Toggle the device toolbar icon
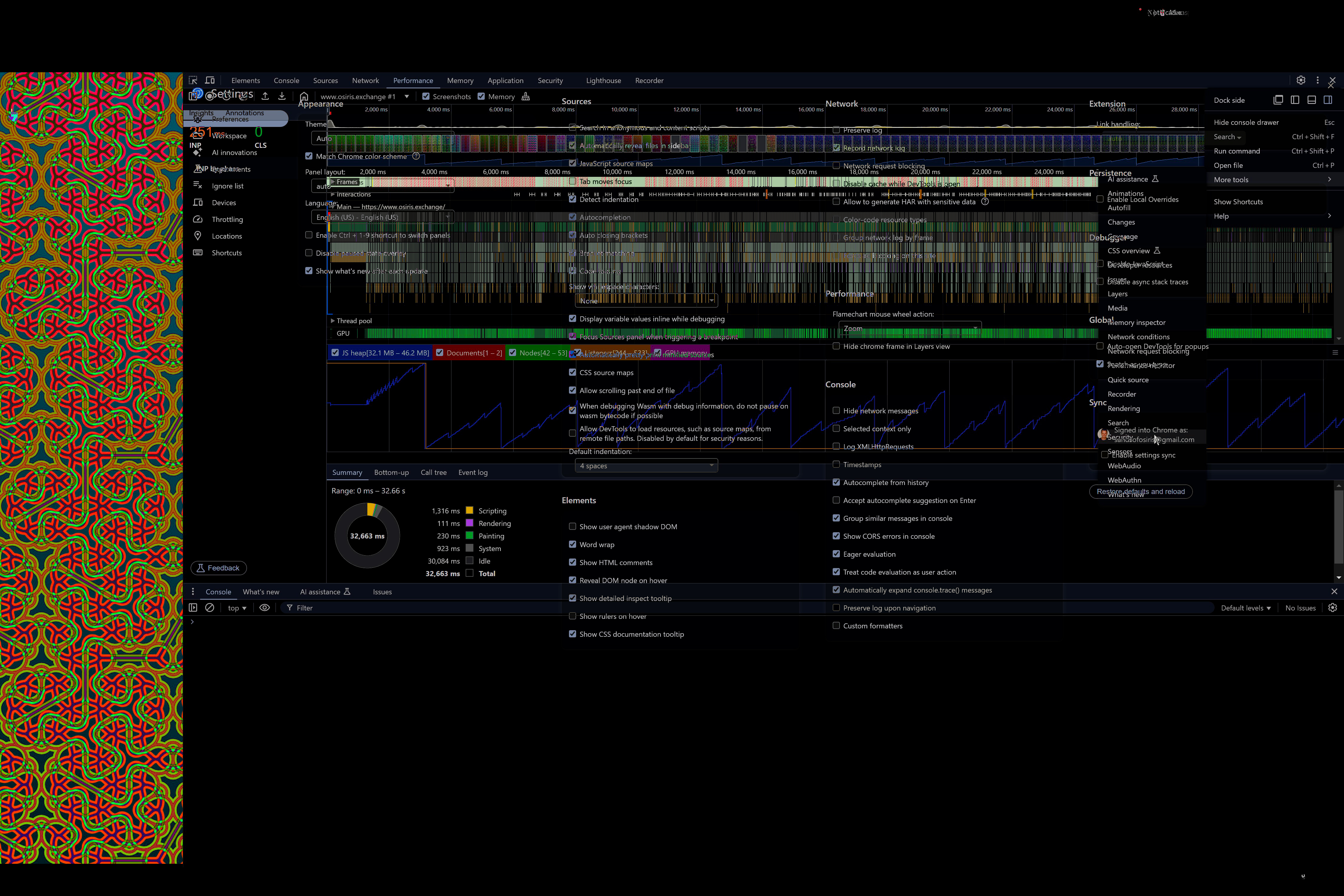Viewport: 1344px width, 896px height. (210, 81)
